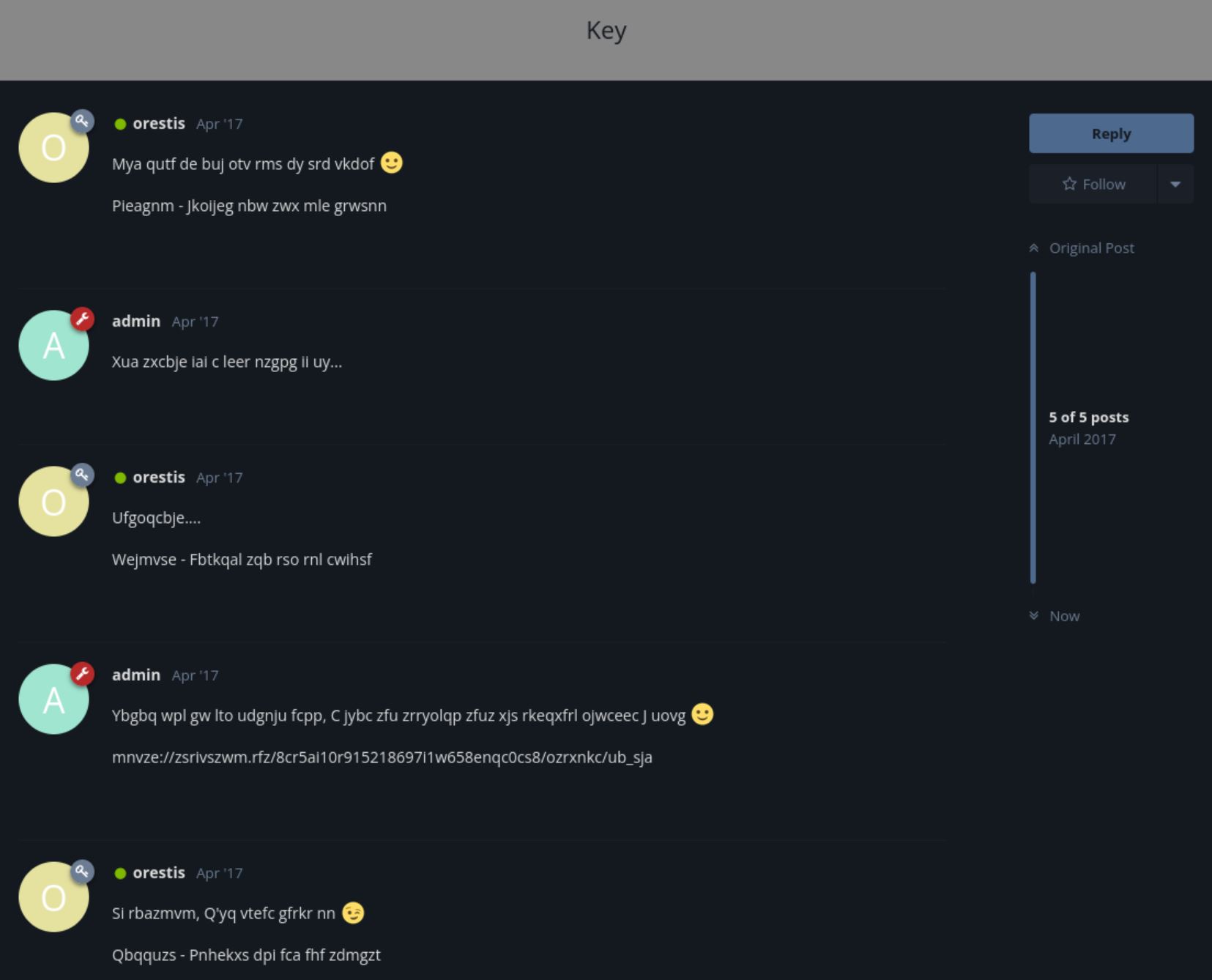Open the dropdown arrow beside Follow

coord(1175,184)
